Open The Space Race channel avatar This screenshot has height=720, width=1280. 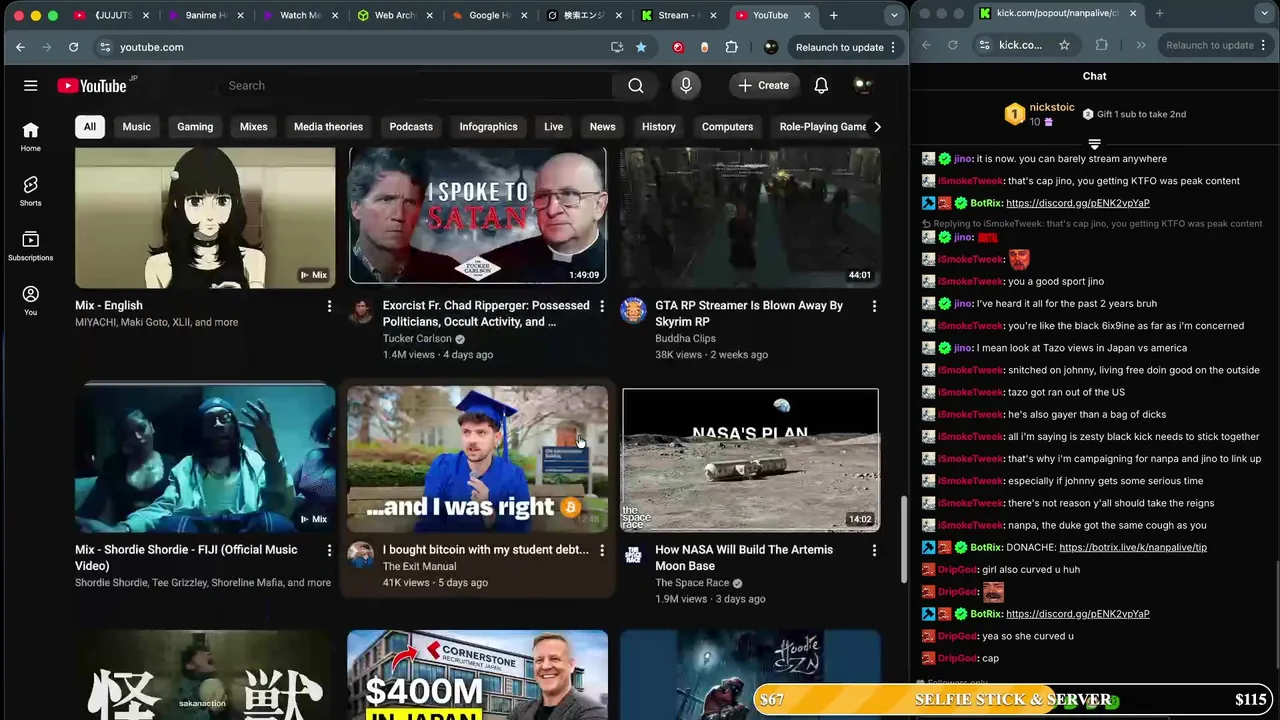[x=633, y=555]
